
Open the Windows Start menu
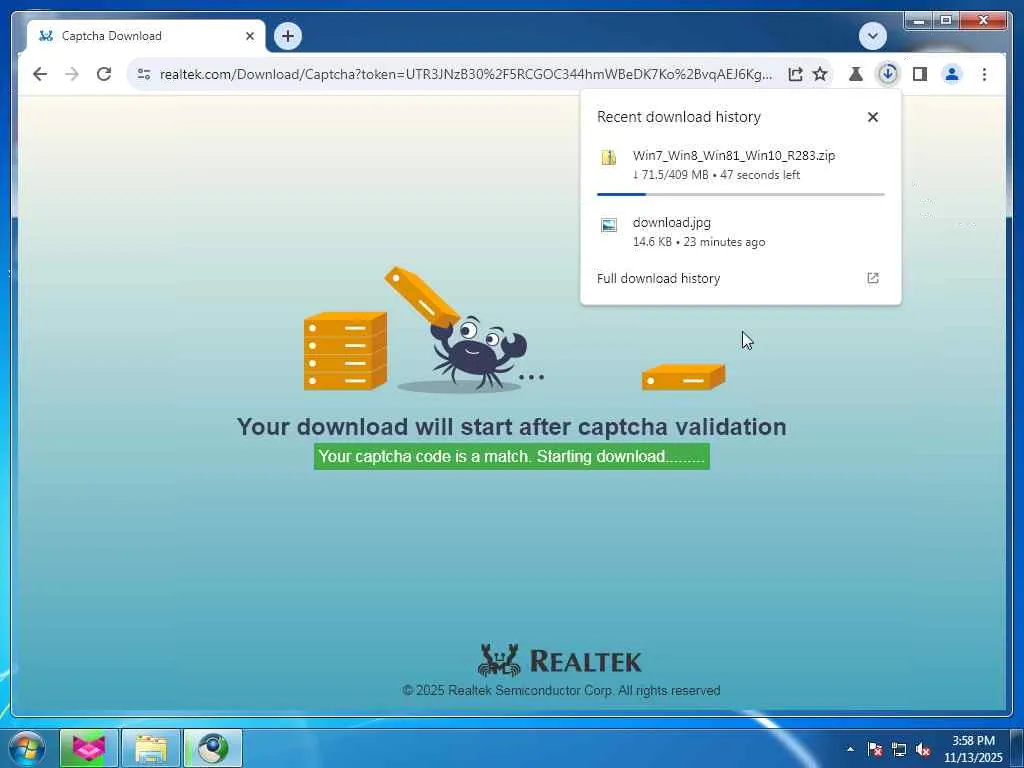tap(27, 748)
